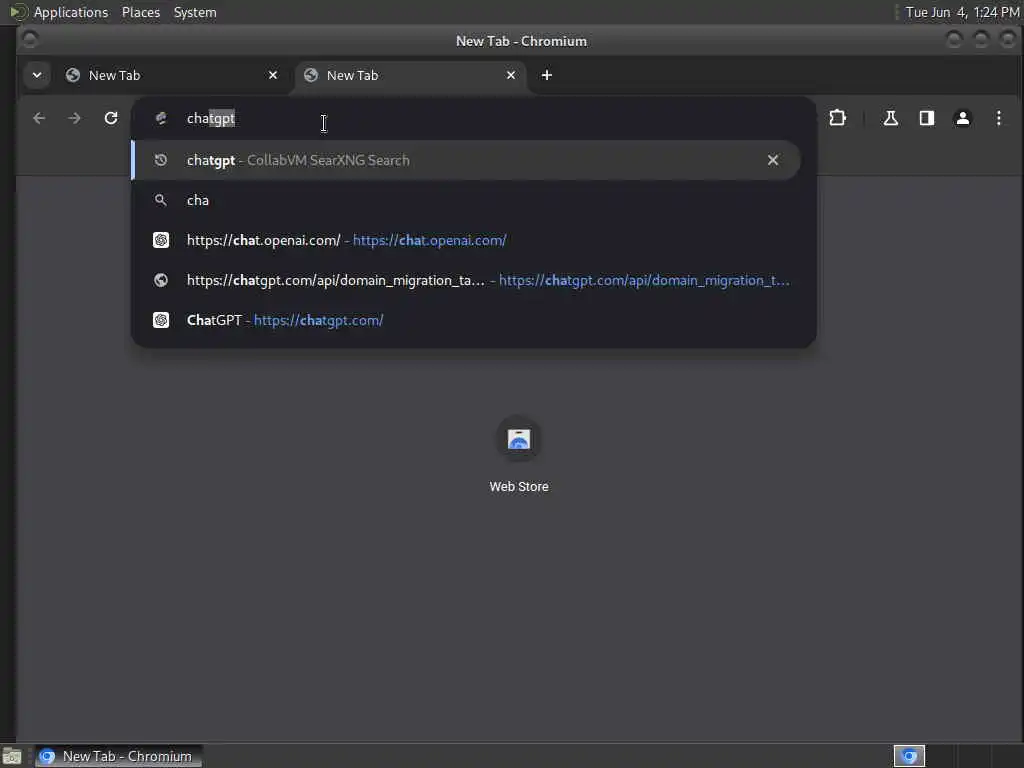Click the globe icon beside domain_migration suggestion
This screenshot has width=1024, height=768.
click(x=161, y=280)
